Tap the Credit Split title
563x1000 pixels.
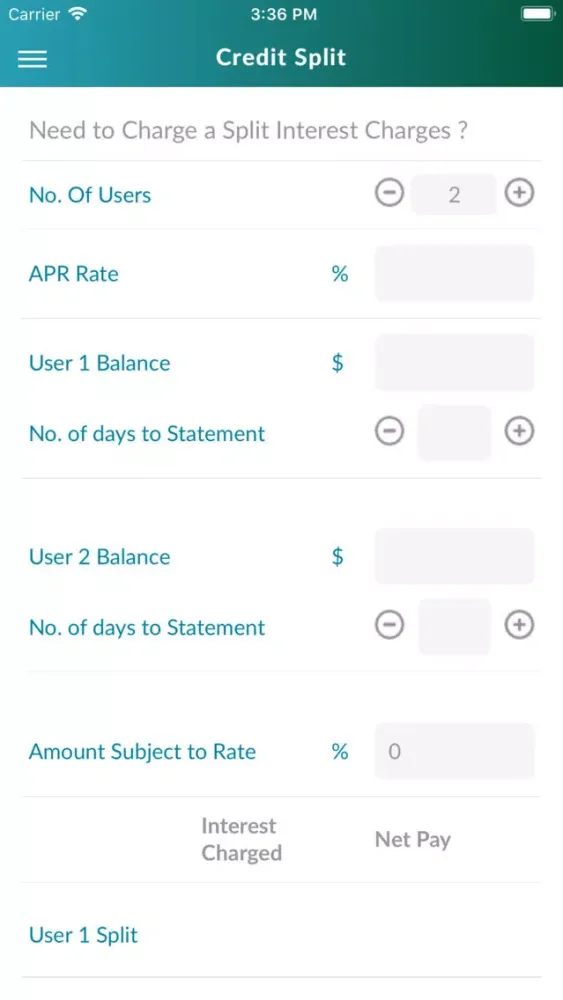pyautogui.click(x=281, y=57)
